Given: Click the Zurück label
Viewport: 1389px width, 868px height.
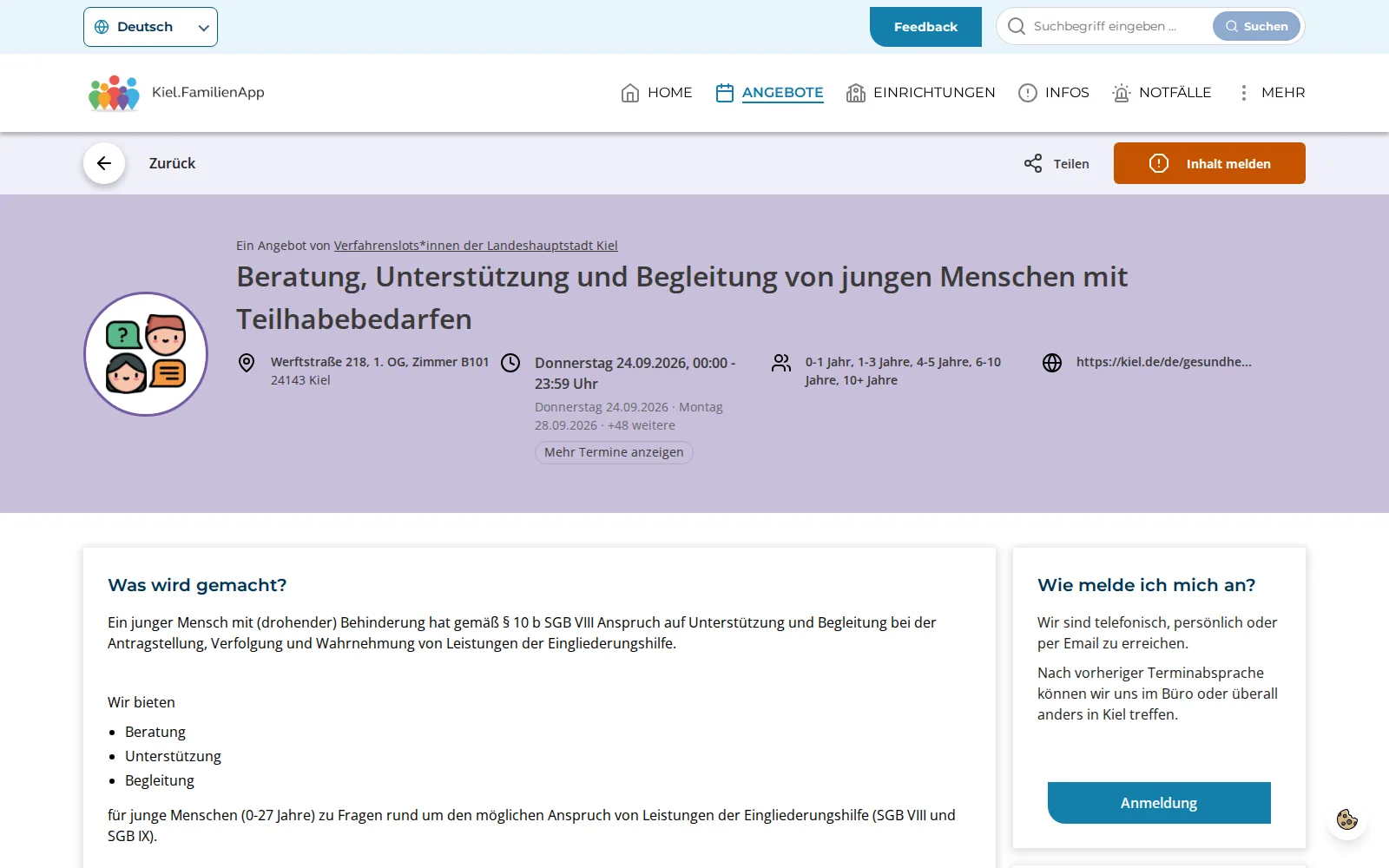Looking at the screenshot, I should coord(172,163).
